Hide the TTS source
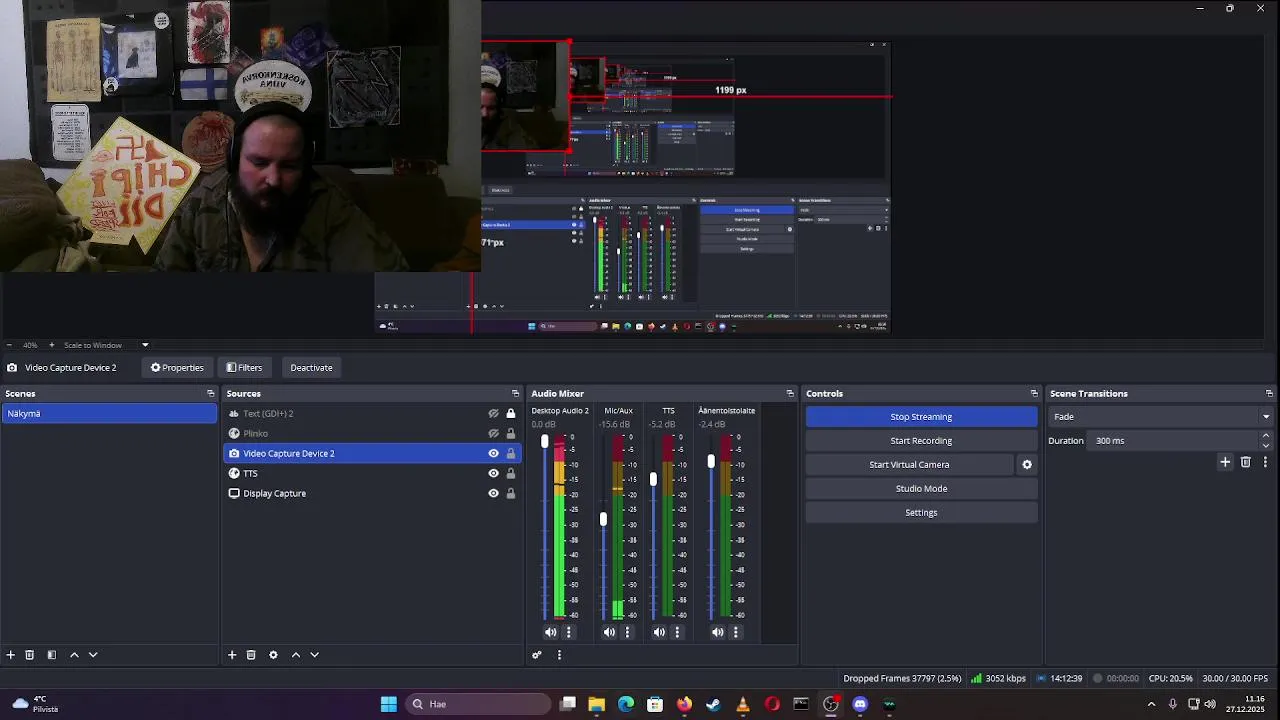The image size is (1280, 720). point(493,474)
